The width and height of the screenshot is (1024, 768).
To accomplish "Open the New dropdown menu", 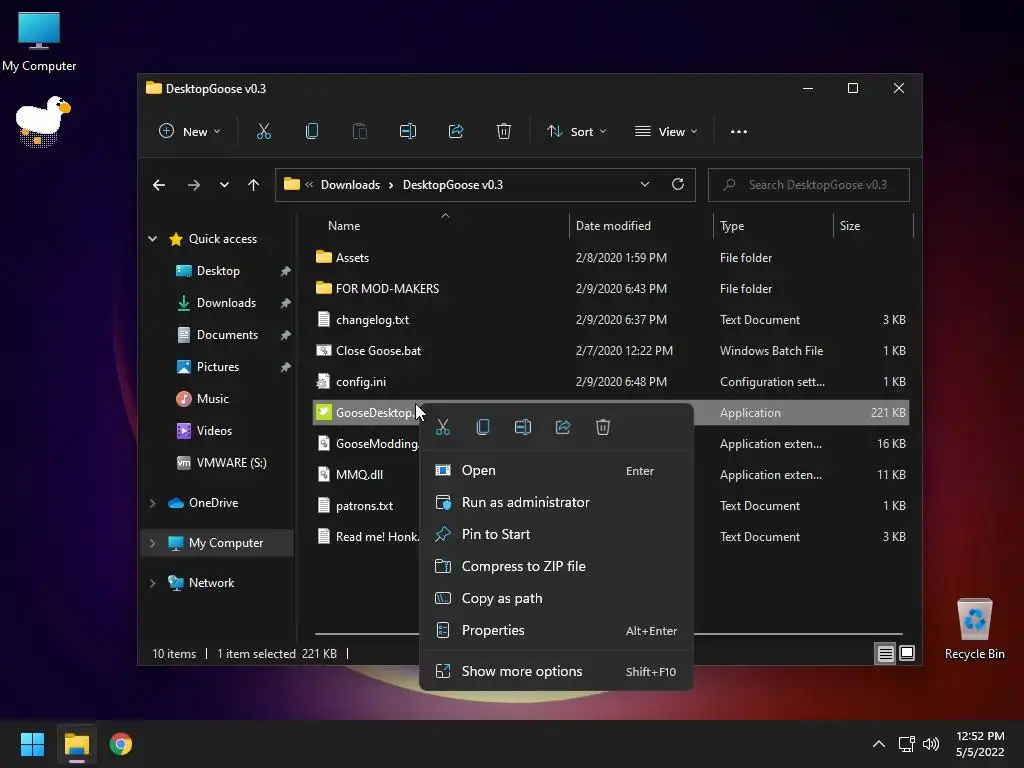I will click(189, 131).
